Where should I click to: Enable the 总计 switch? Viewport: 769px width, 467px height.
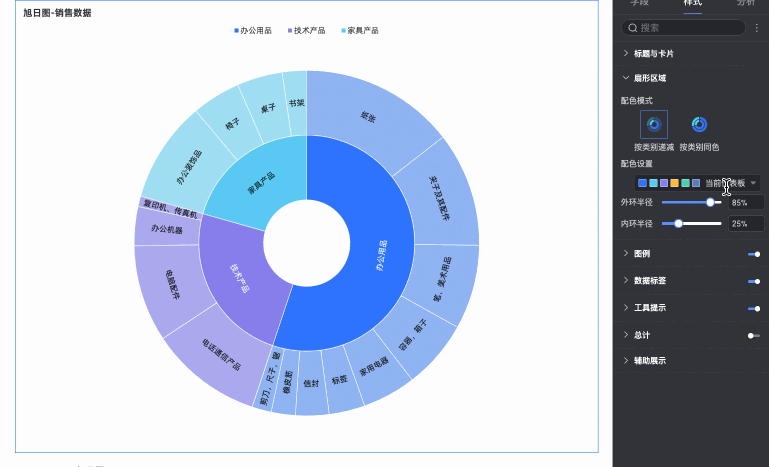click(754, 336)
